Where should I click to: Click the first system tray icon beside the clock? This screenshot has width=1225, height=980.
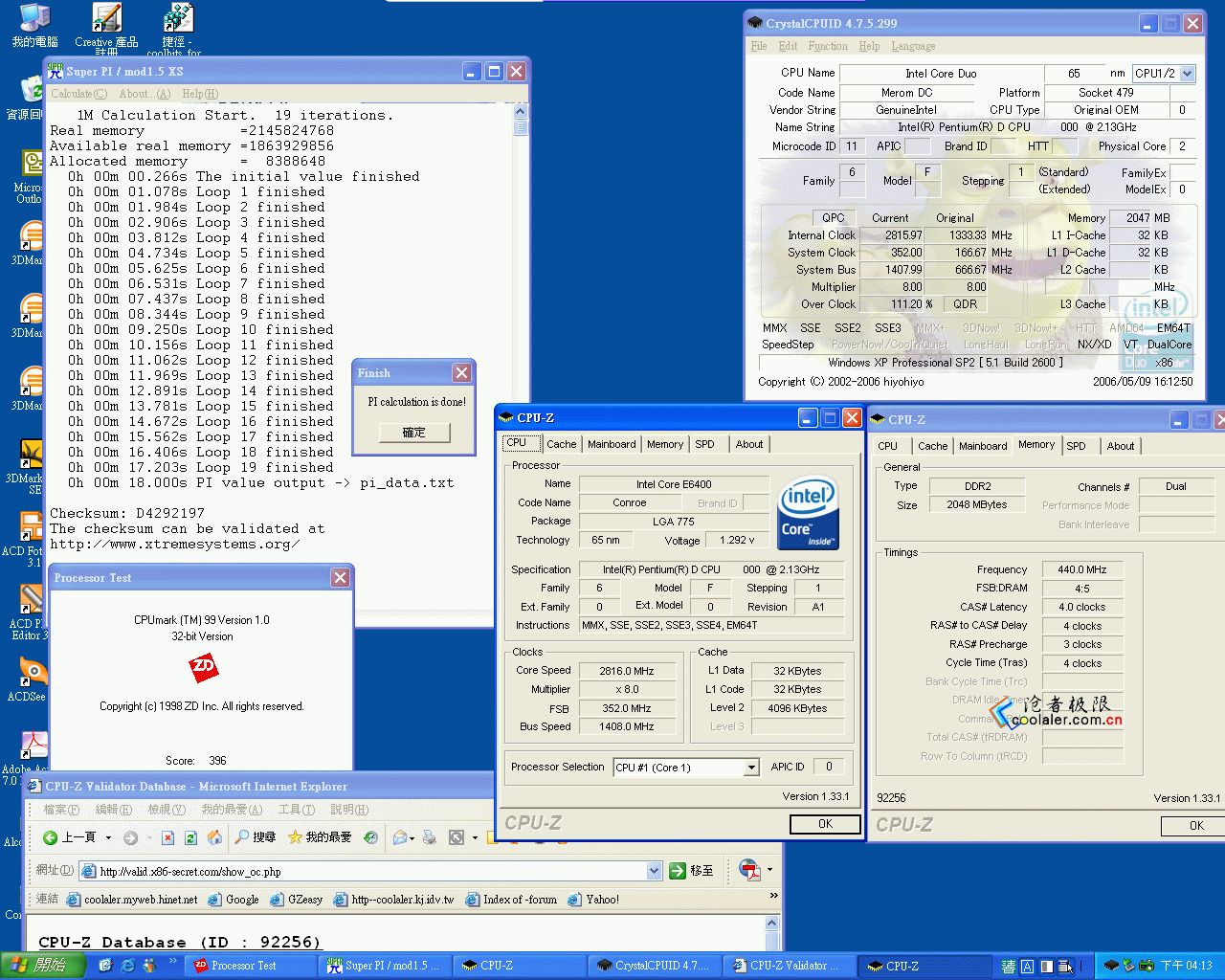pos(1111,966)
